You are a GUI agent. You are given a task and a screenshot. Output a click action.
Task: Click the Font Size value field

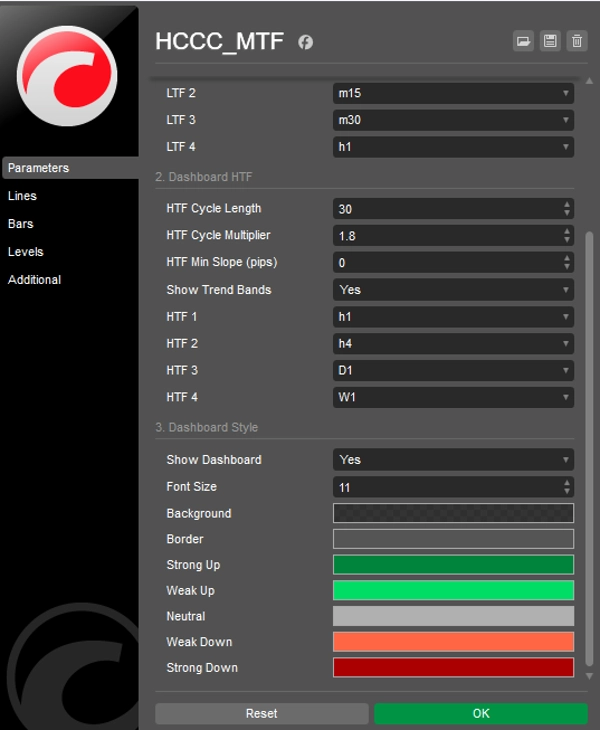tap(445, 487)
